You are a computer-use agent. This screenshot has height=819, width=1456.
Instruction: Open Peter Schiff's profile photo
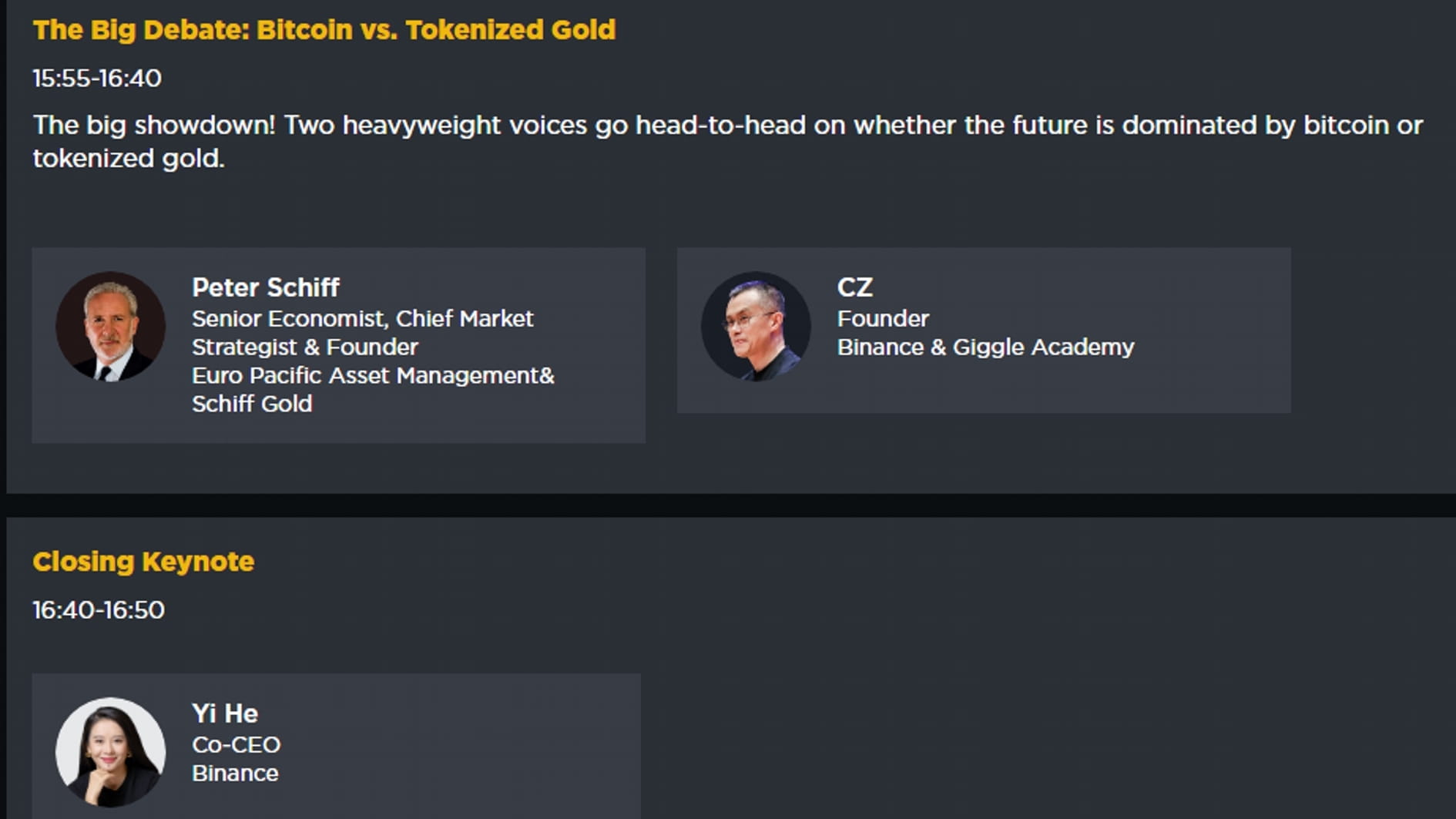click(110, 326)
